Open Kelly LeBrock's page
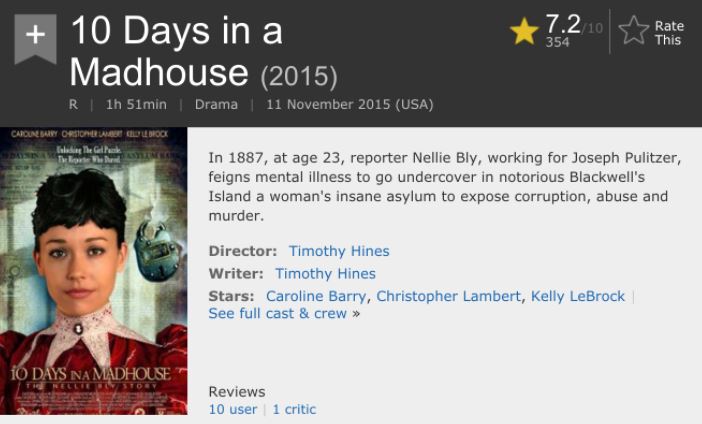Screen dimensions: 702x424 [578, 296]
